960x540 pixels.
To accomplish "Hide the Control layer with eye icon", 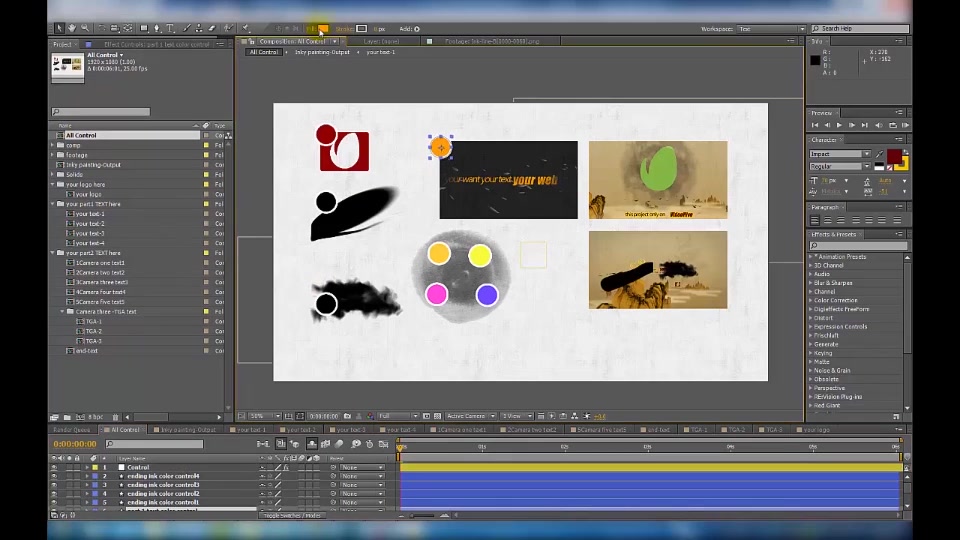I will click(54, 467).
